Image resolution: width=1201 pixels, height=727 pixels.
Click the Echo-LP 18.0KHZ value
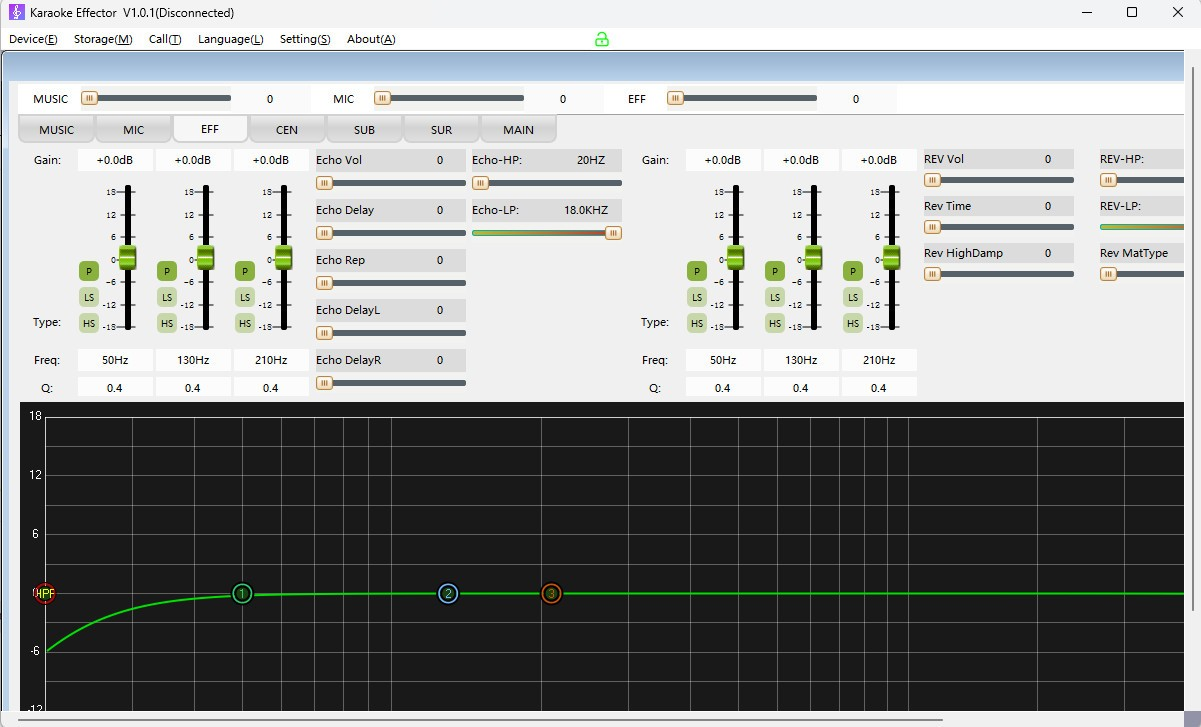pyautogui.click(x=587, y=210)
